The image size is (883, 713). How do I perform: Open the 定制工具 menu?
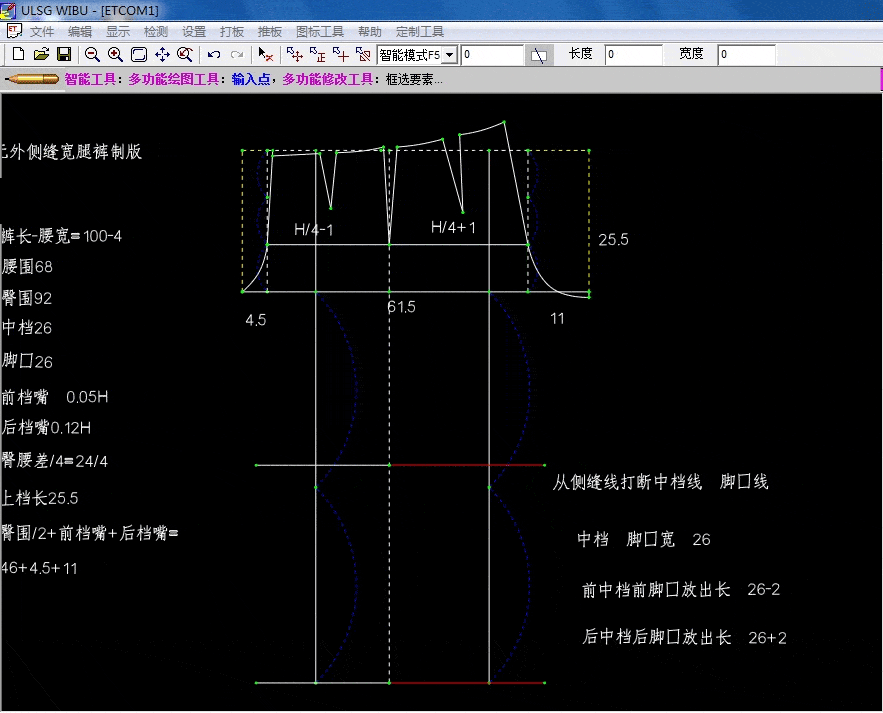tap(419, 31)
